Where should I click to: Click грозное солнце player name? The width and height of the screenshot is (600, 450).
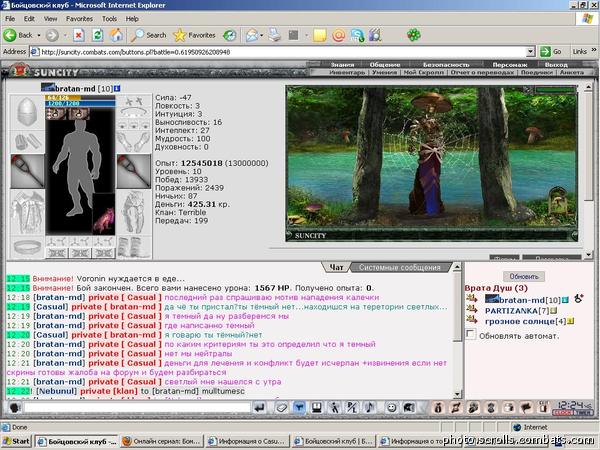[519, 321]
